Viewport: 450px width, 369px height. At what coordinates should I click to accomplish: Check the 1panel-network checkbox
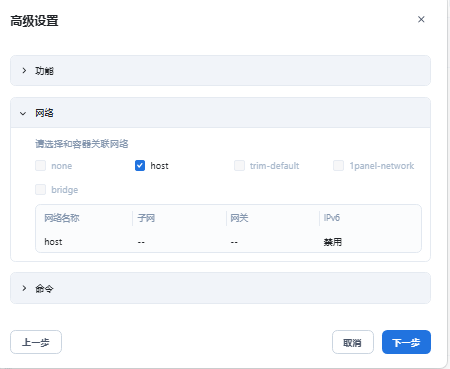pos(338,165)
